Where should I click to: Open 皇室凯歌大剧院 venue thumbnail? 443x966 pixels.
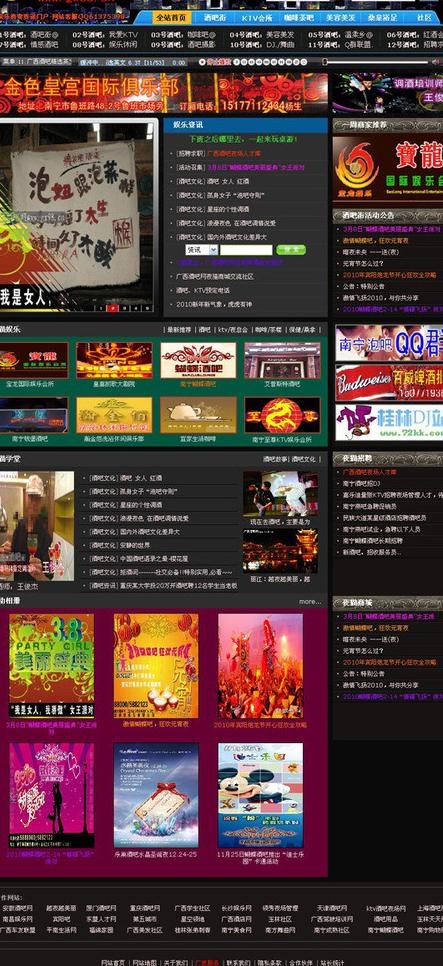point(114,360)
